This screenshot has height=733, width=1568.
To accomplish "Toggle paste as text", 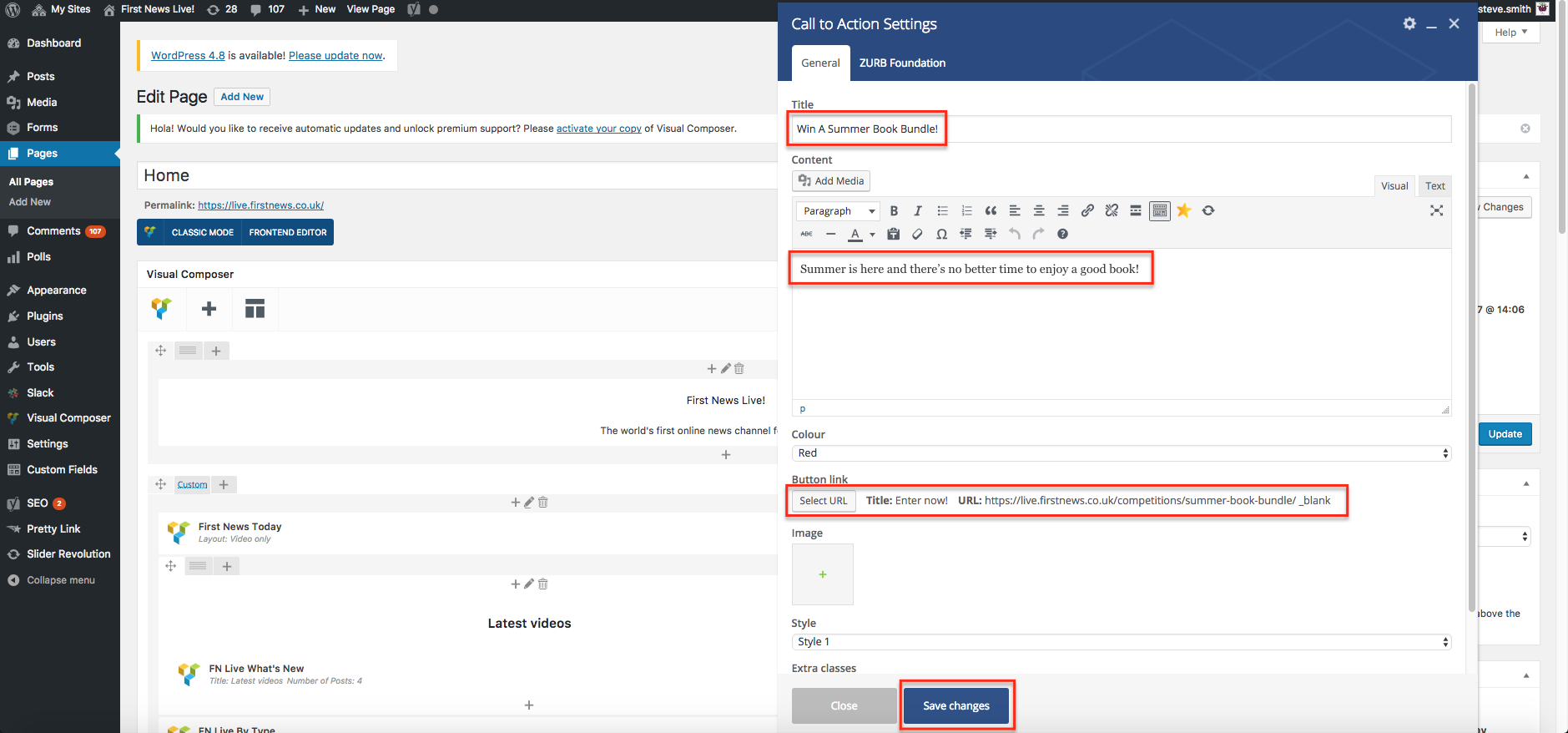I will click(893, 235).
